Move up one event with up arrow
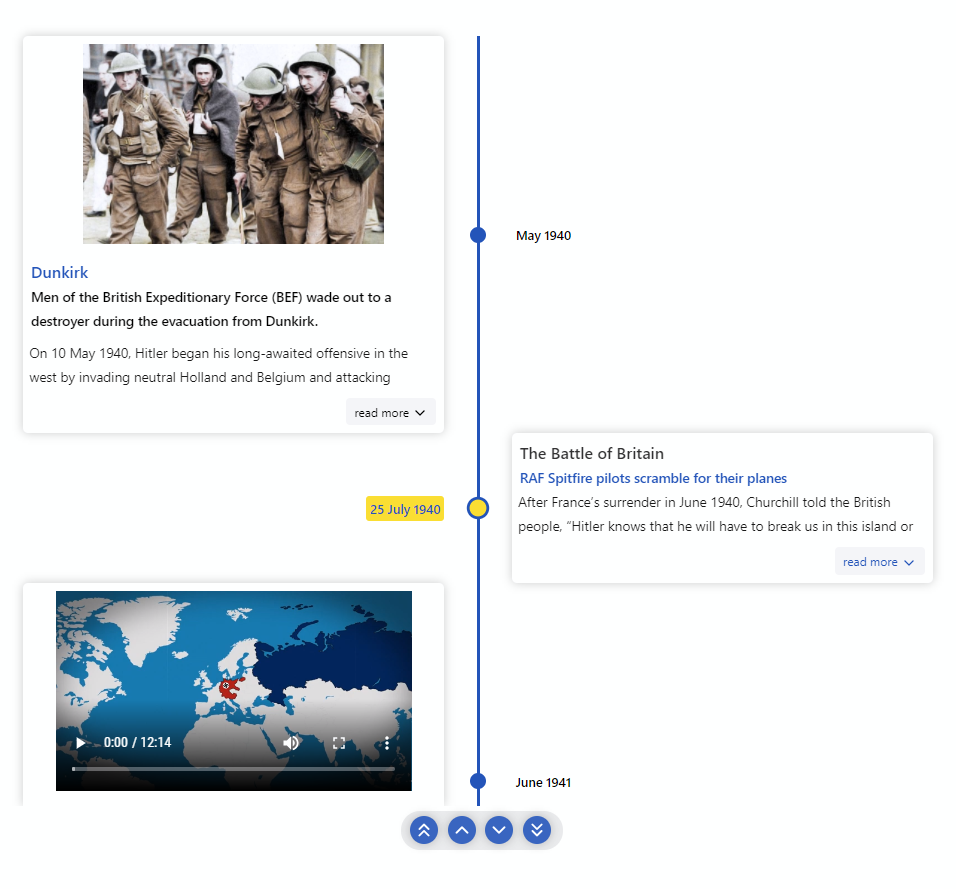The height and width of the screenshot is (889, 956). (461, 830)
